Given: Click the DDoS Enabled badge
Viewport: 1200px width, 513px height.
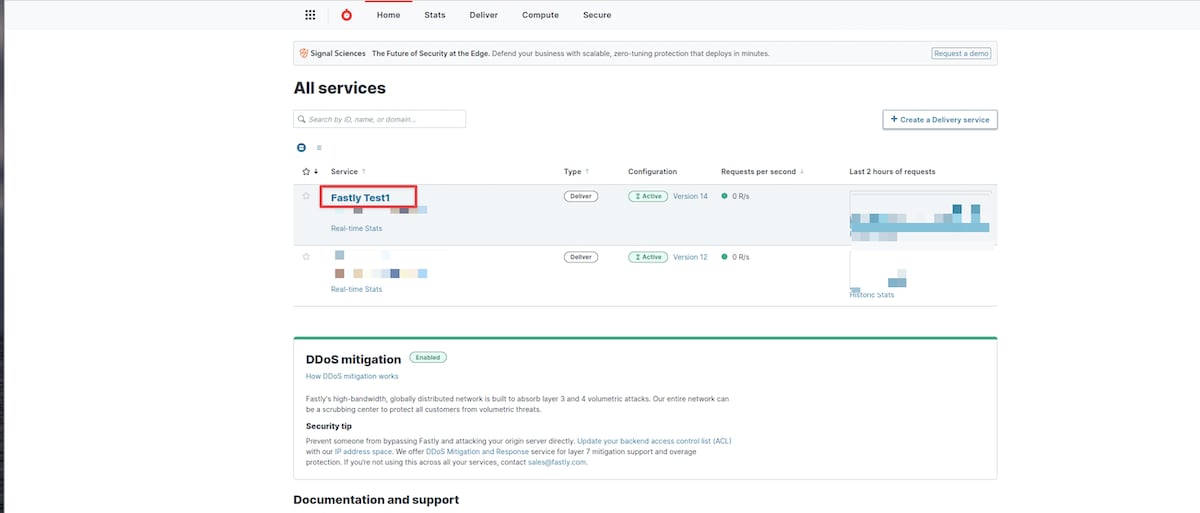Looking at the screenshot, I should point(428,357).
